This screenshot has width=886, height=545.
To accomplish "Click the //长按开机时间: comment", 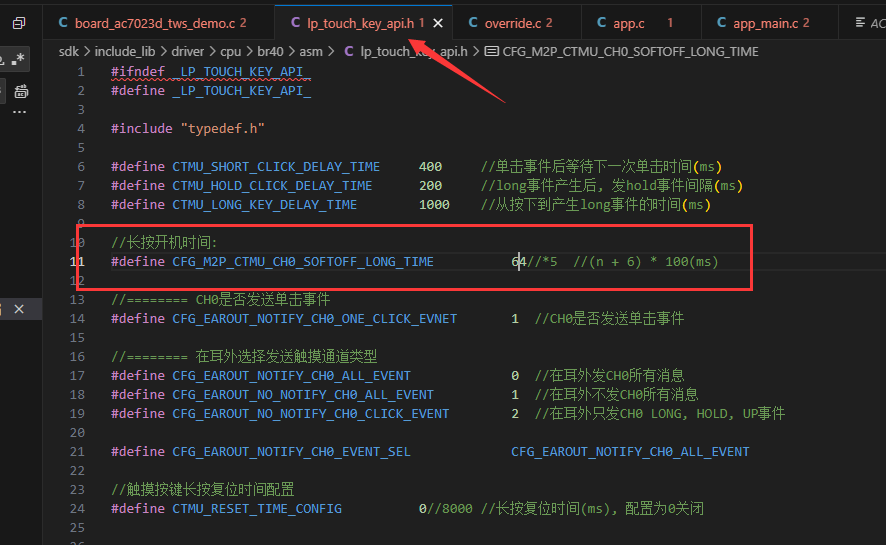I will pyautogui.click(x=164, y=242).
